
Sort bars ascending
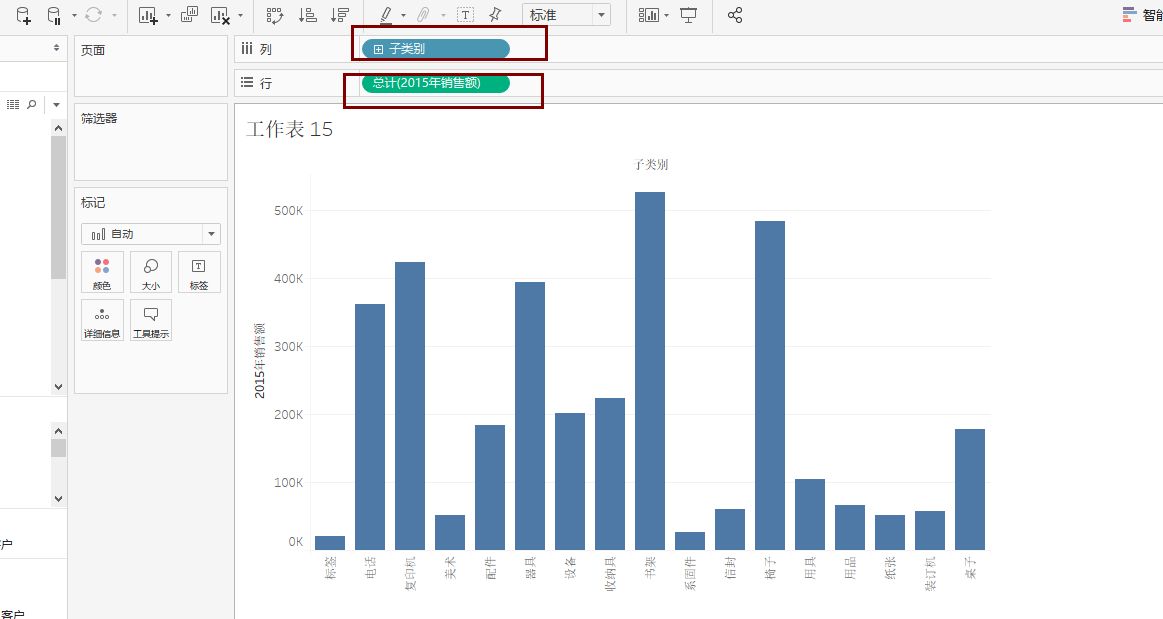pos(308,15)
